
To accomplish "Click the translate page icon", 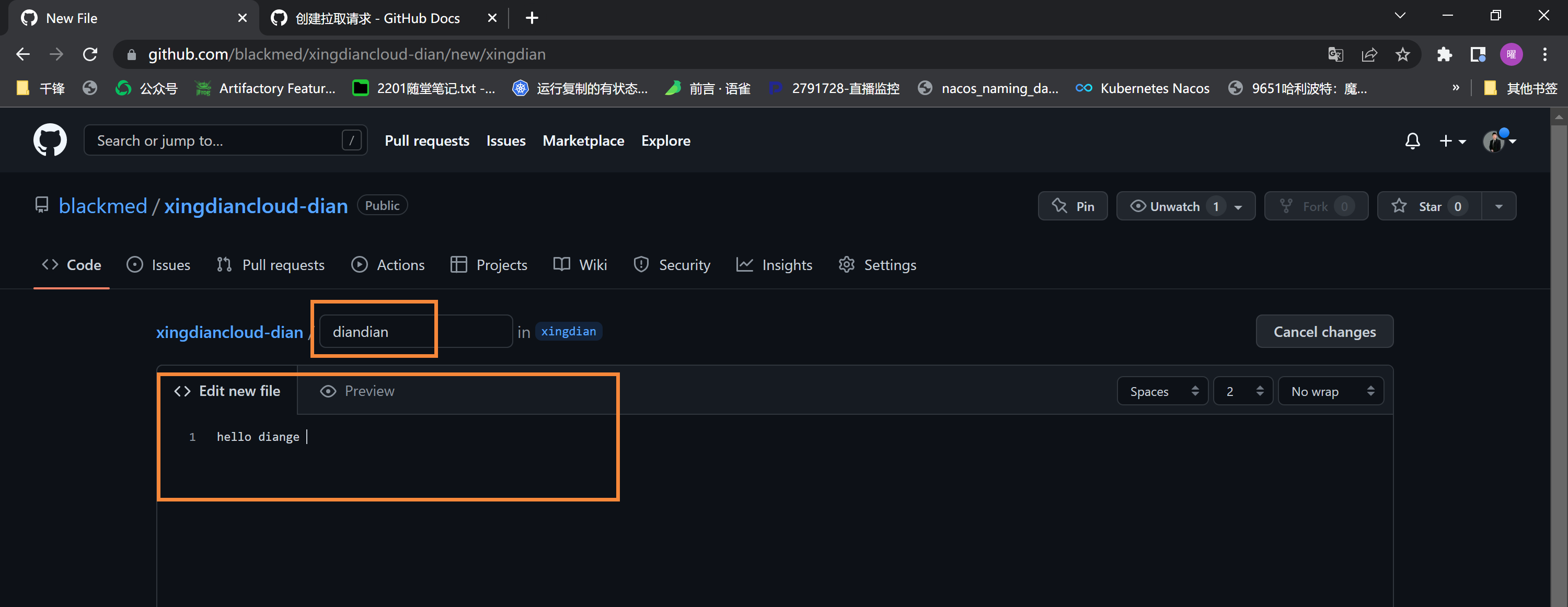I will tap(1335, 54).
